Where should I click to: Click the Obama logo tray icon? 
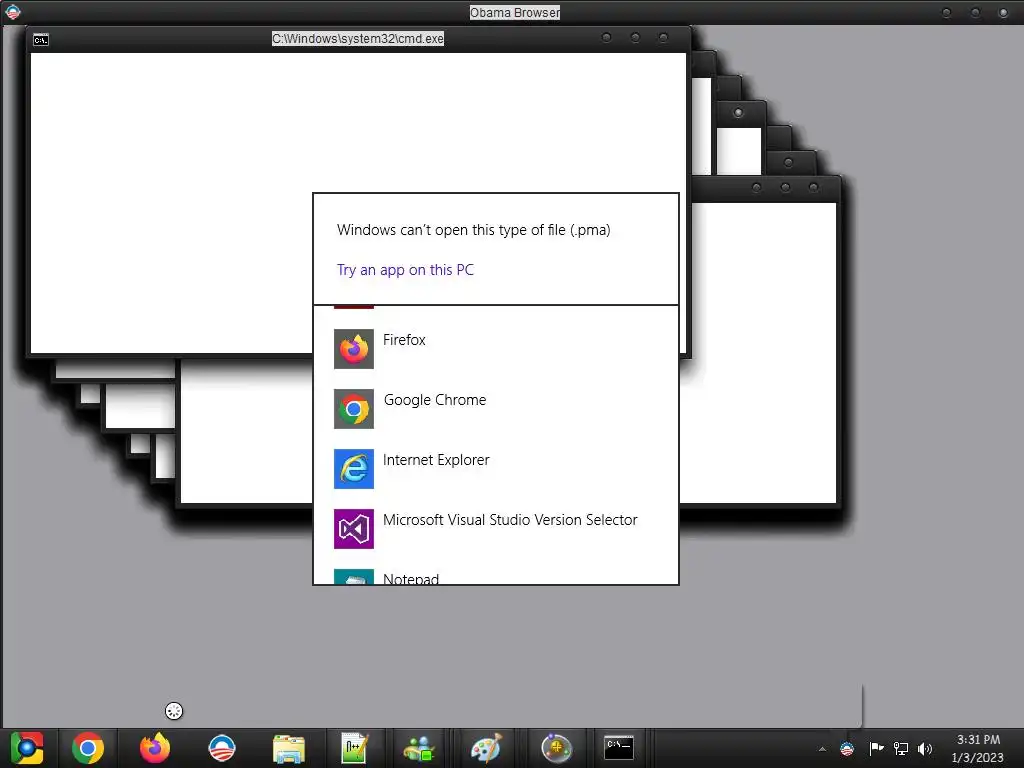click(x=847, y=748)
